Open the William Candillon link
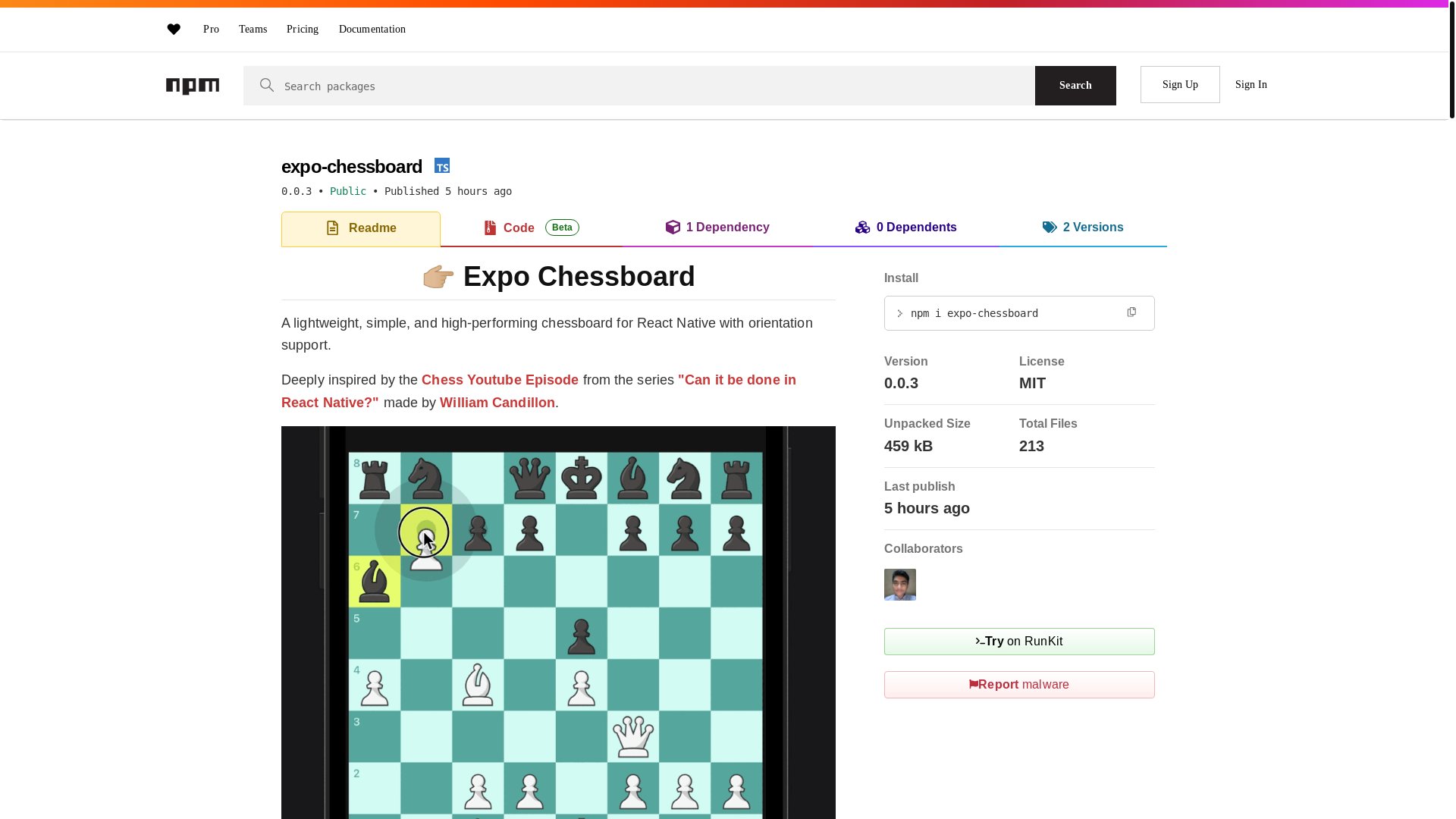The image size is (1456, 819). click(497, 403)
